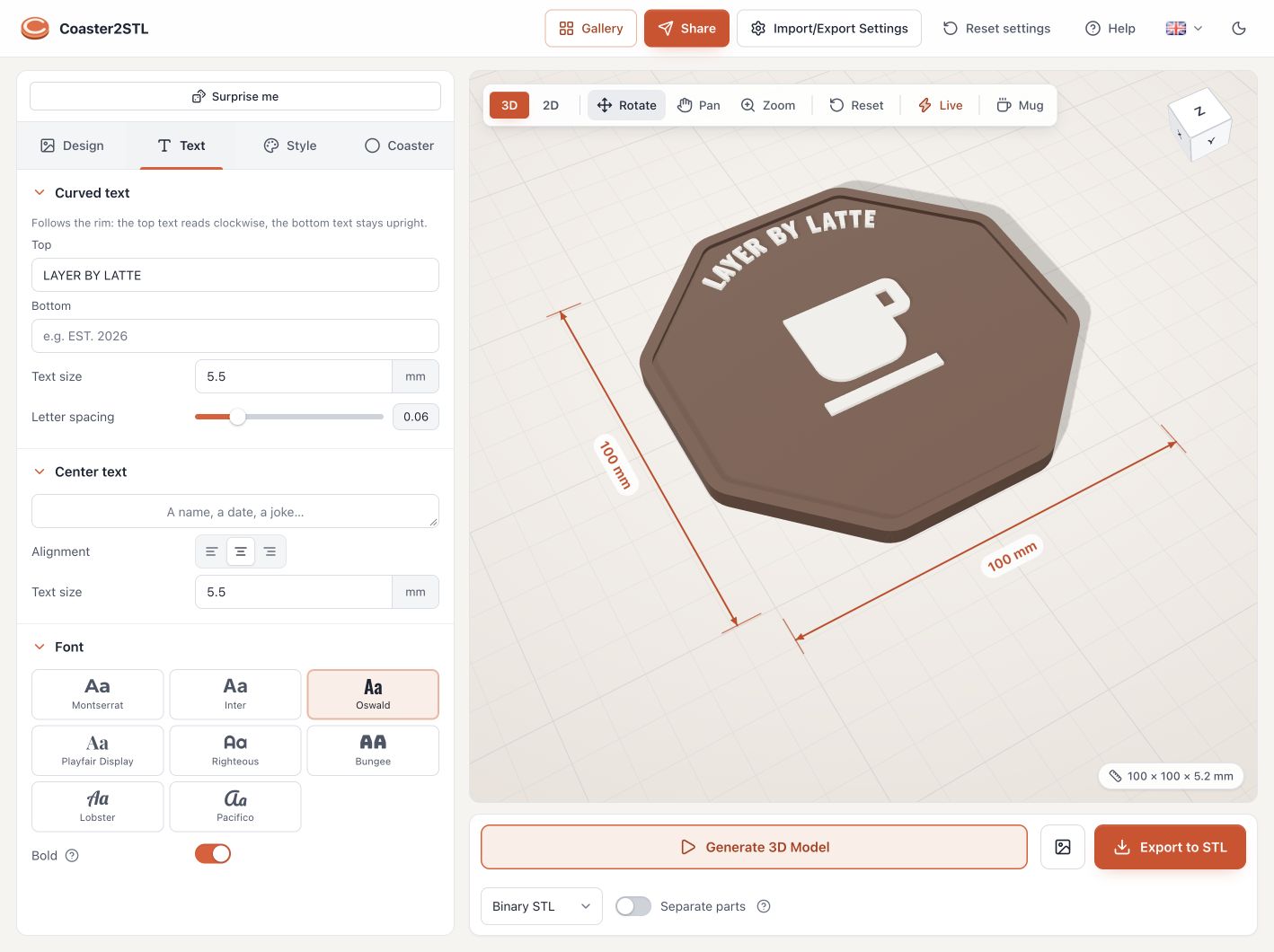1274x952 pixels.
Task: Click the Center text textarea
Action: coord(235,511)
